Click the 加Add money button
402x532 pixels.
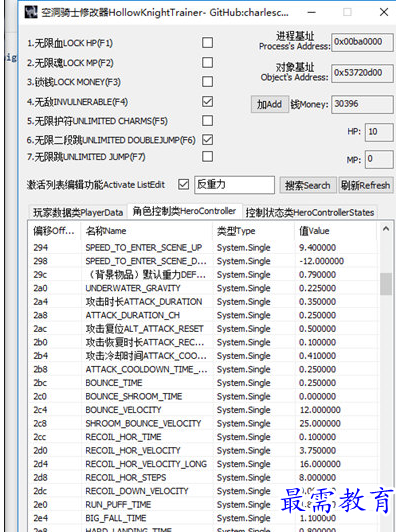(270, 104)
